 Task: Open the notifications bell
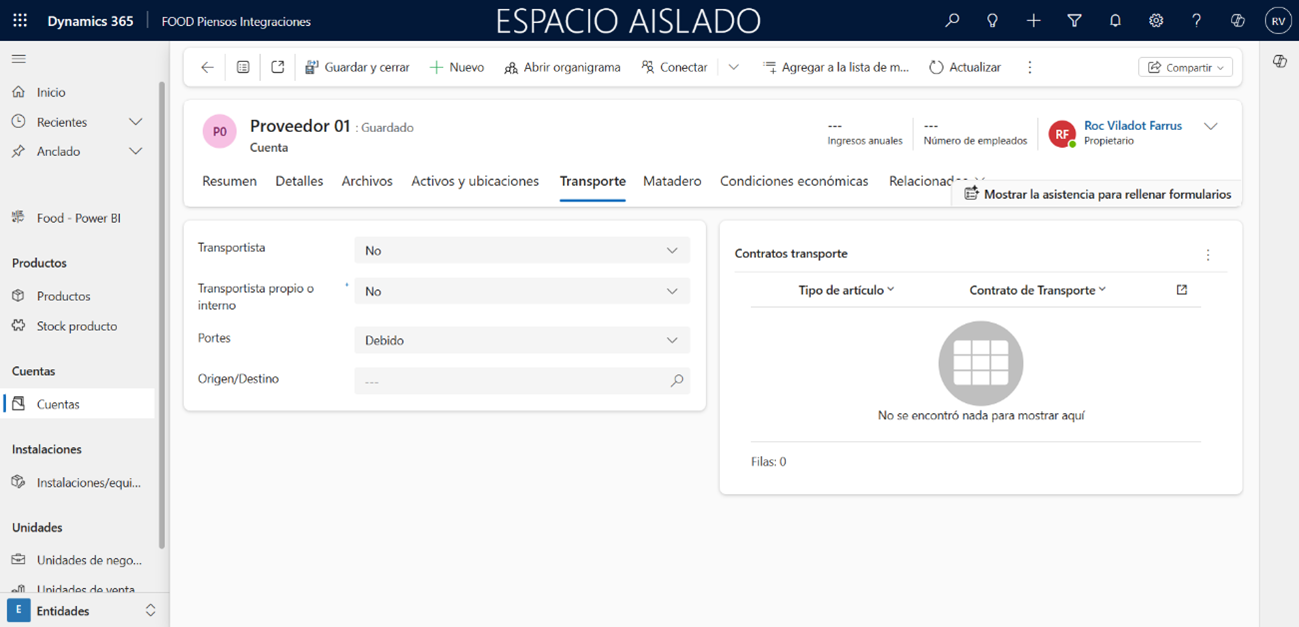pyautogui.click(x=1115, y=21)
